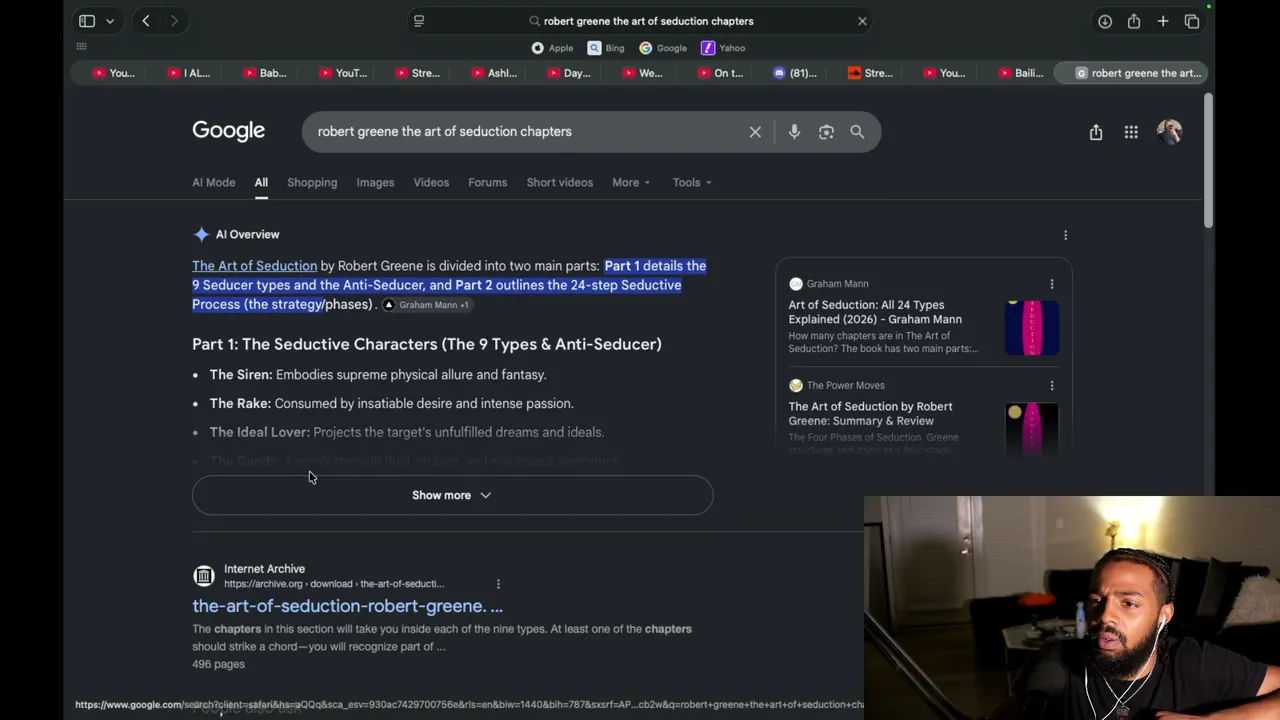Submit search with the magnifier icon

coord(857,132)
